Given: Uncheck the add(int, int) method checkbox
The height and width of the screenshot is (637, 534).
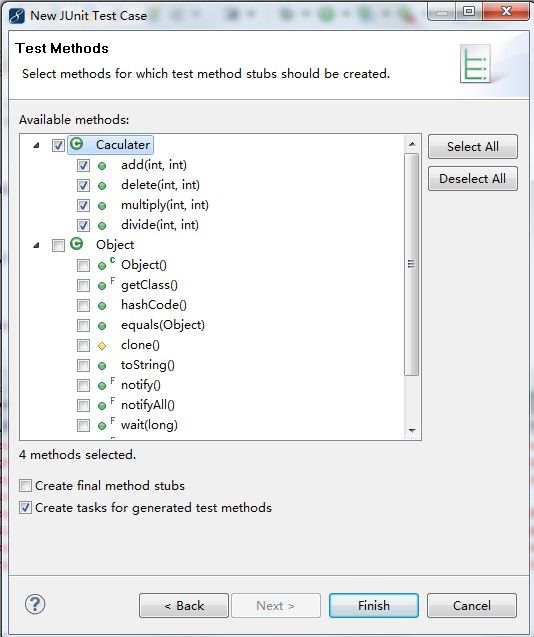Looking at the screenshot, I should [83, 165].
